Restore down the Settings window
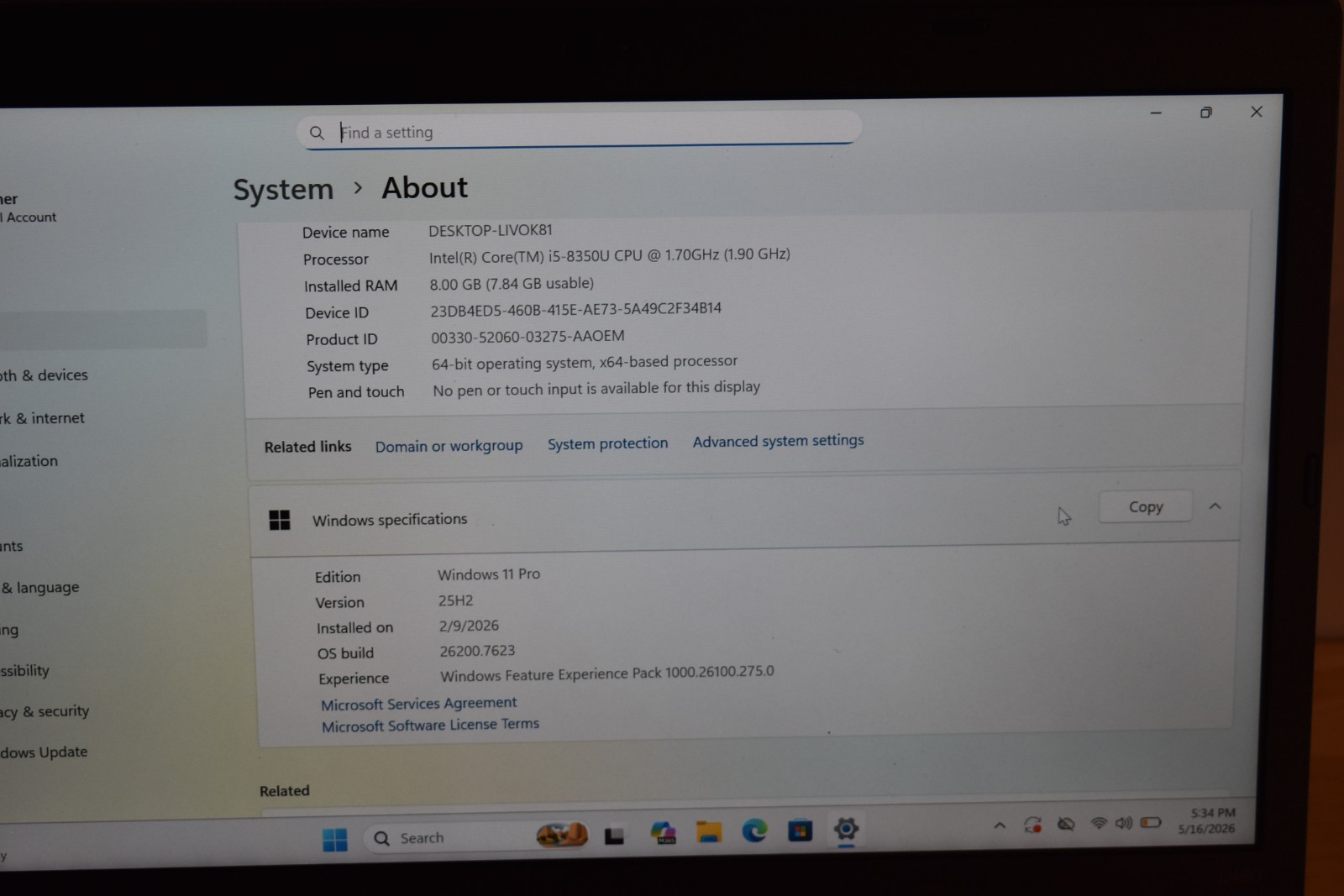The image size is (1344, 896). point(1206,112)
